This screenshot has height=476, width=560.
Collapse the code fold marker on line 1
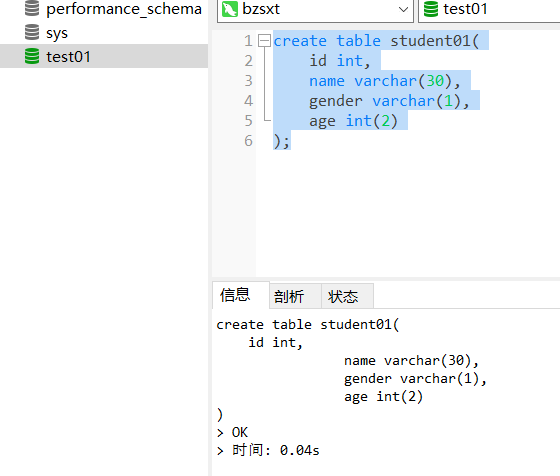pyautogui.click(x=264, y=41)
